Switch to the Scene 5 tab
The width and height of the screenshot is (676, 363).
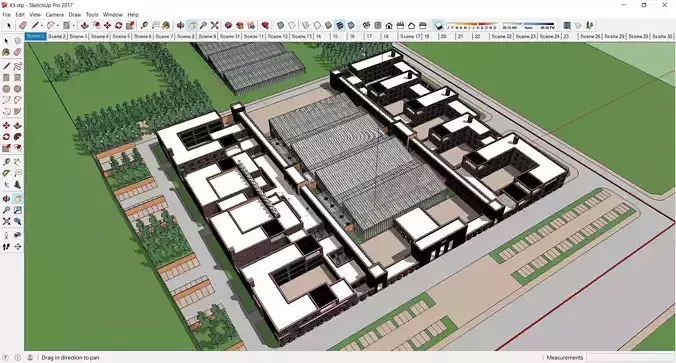click(x=121, y=37)
